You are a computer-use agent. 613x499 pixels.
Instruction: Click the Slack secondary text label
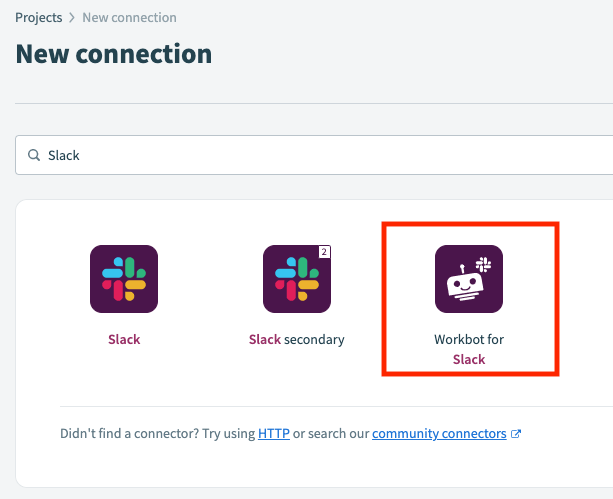coord(297,339)
